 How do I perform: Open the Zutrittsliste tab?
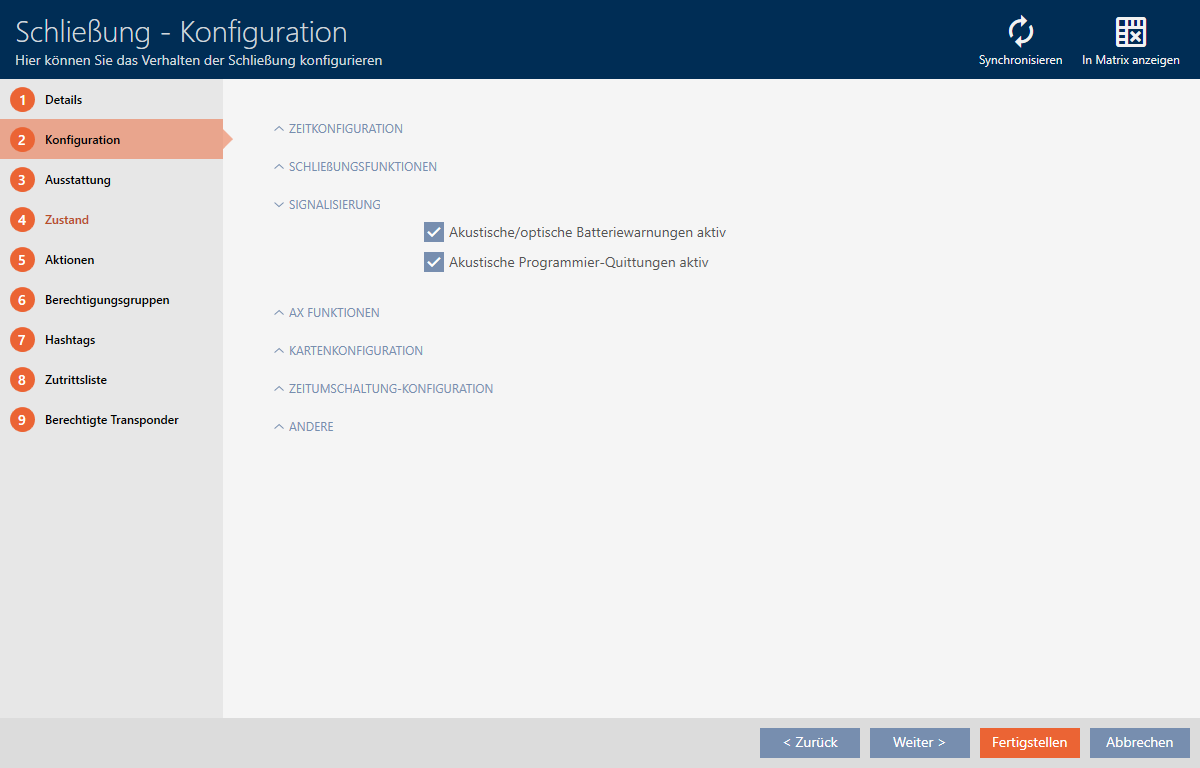(76, 380)
